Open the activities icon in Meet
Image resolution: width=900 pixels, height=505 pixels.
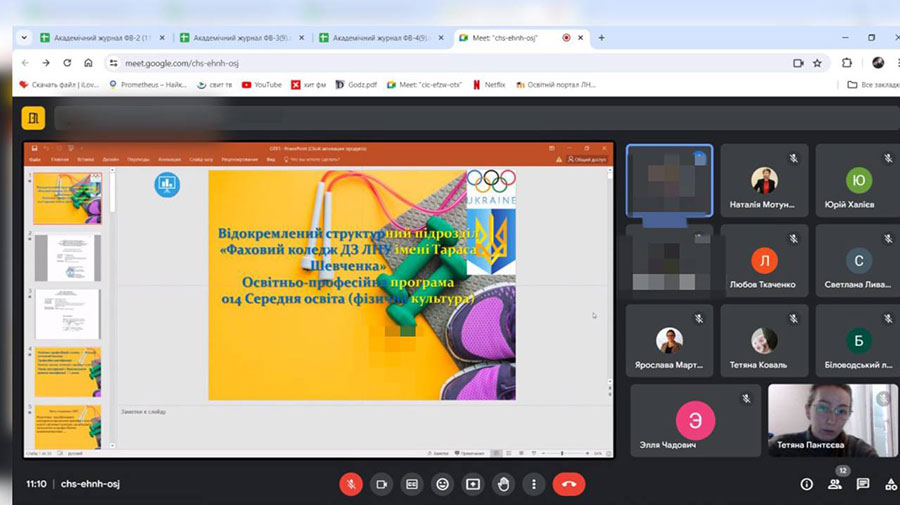coord(890,484)
